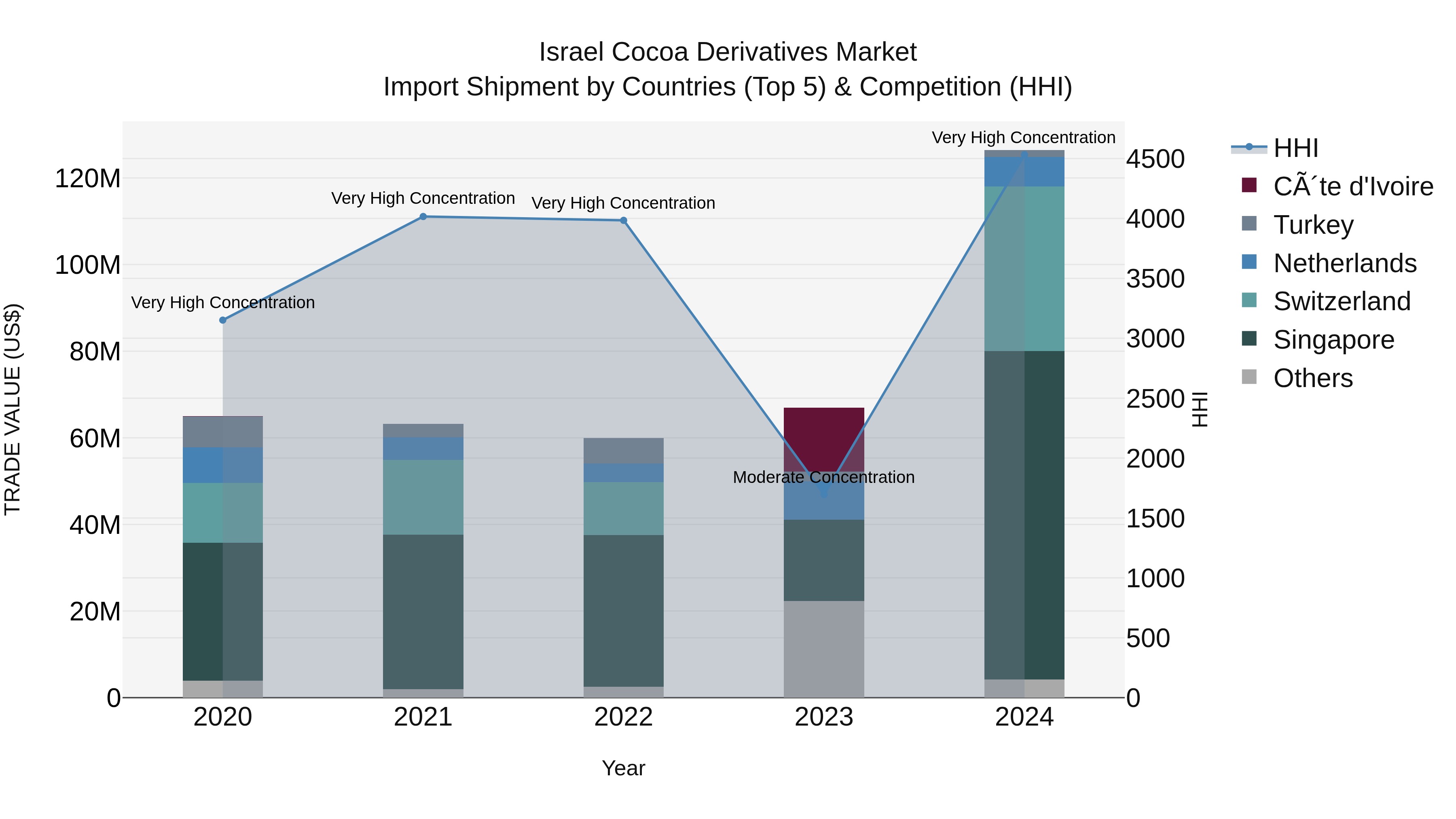Click the 2022 Turkey top bar segment

(x=623, y=451)
